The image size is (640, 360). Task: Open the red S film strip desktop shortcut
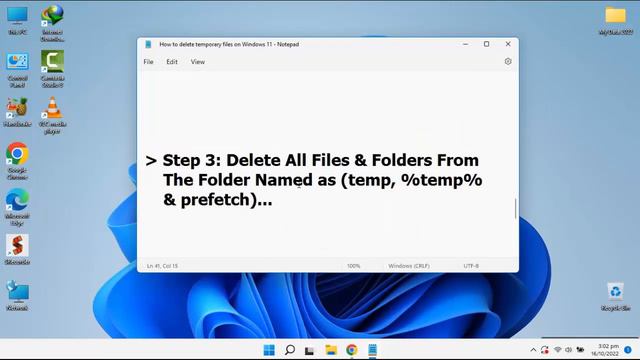coord(17,249)
